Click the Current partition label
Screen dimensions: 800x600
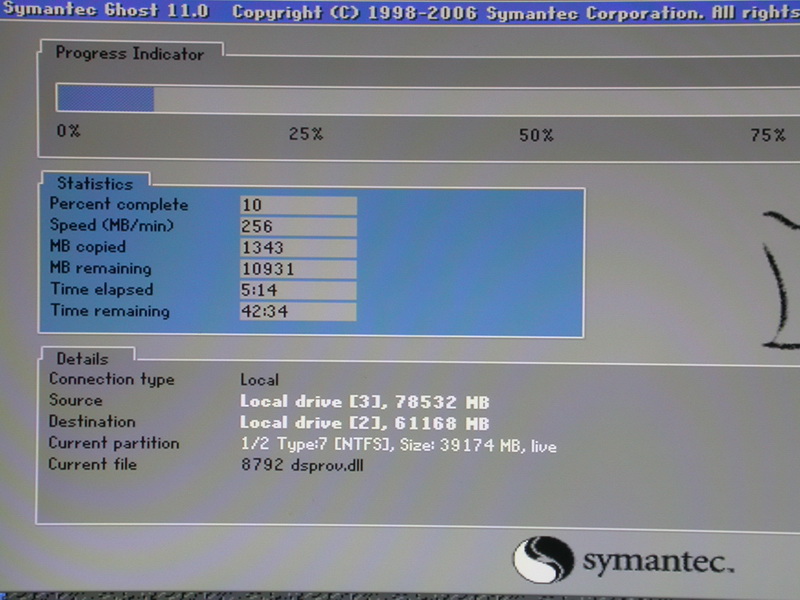(x=114, y=443)
